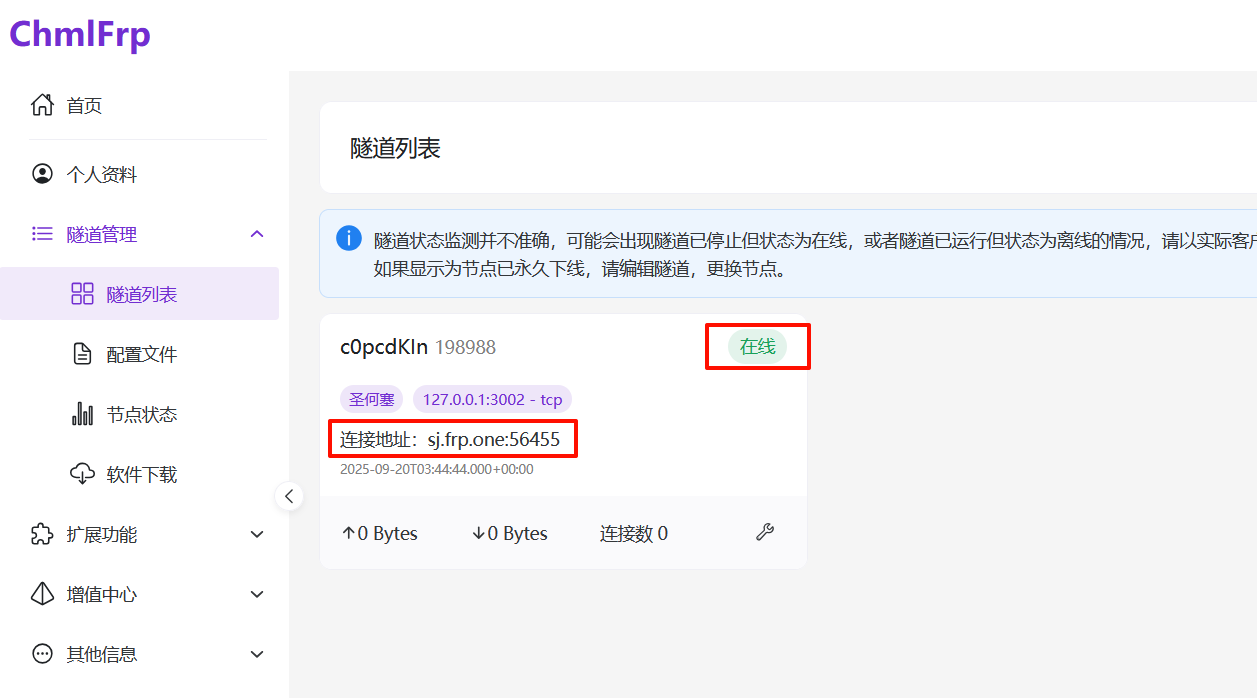Click the connection address sj.frp.one:56455
The width and height of the screenshot is (1257, 698).
493,439
